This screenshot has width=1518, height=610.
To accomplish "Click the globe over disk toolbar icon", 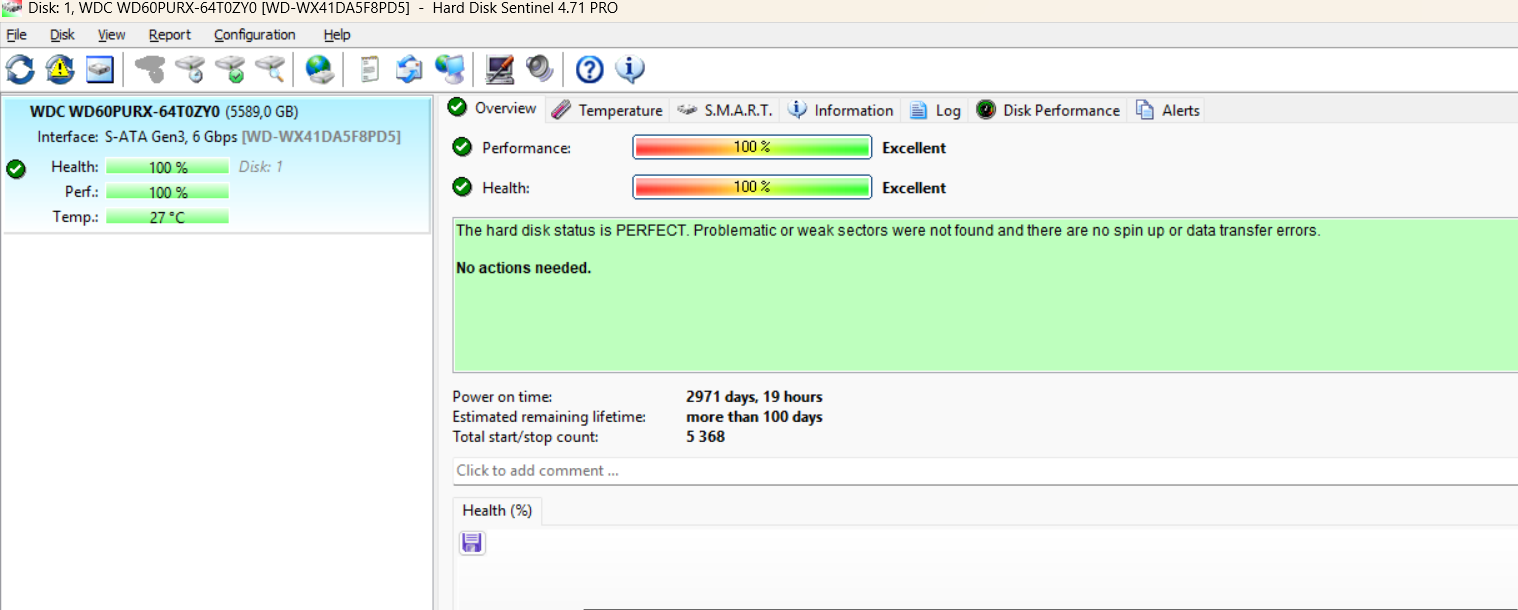I will 319,69.
